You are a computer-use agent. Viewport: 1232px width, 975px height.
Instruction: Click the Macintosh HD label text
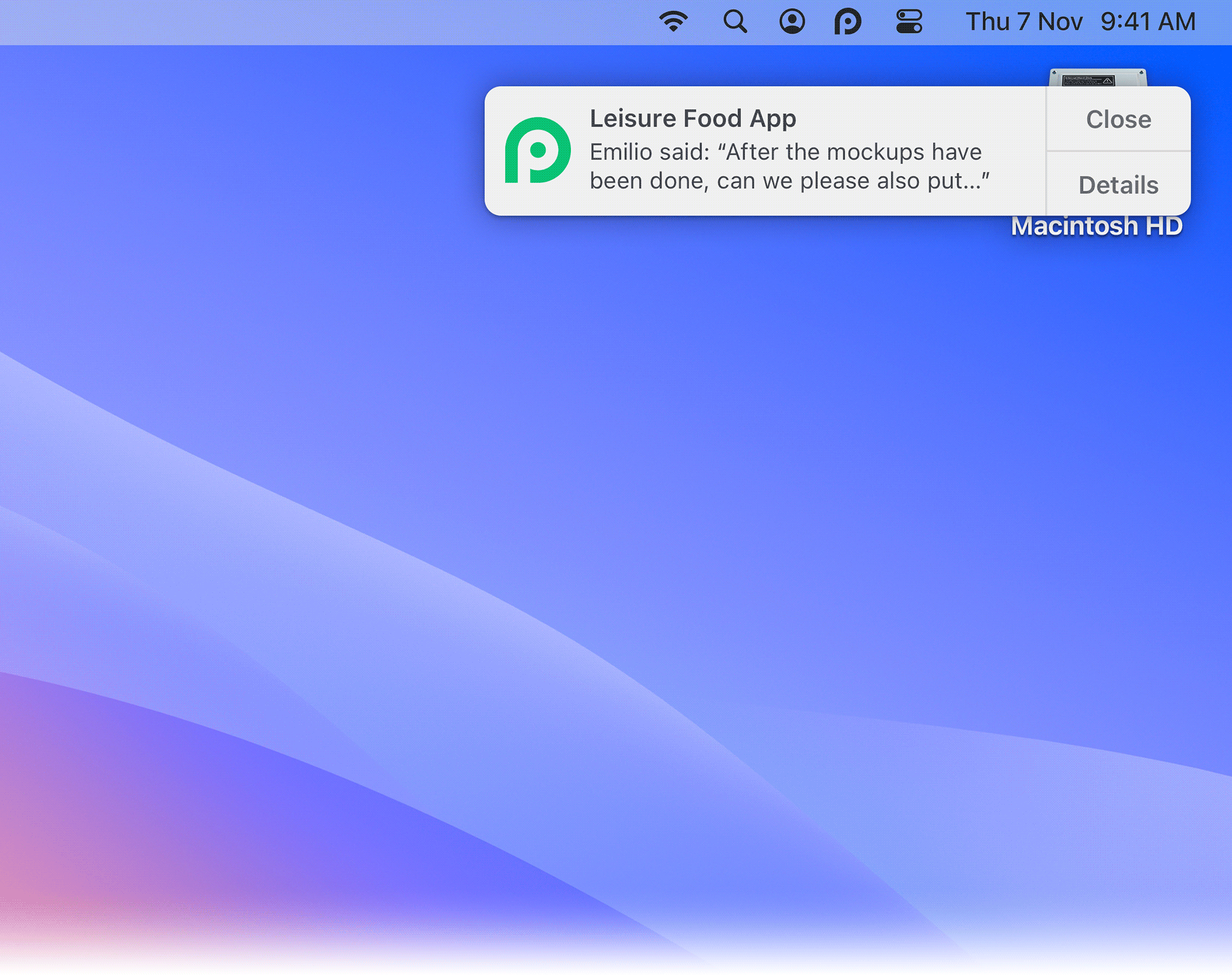click(1096, 227)
